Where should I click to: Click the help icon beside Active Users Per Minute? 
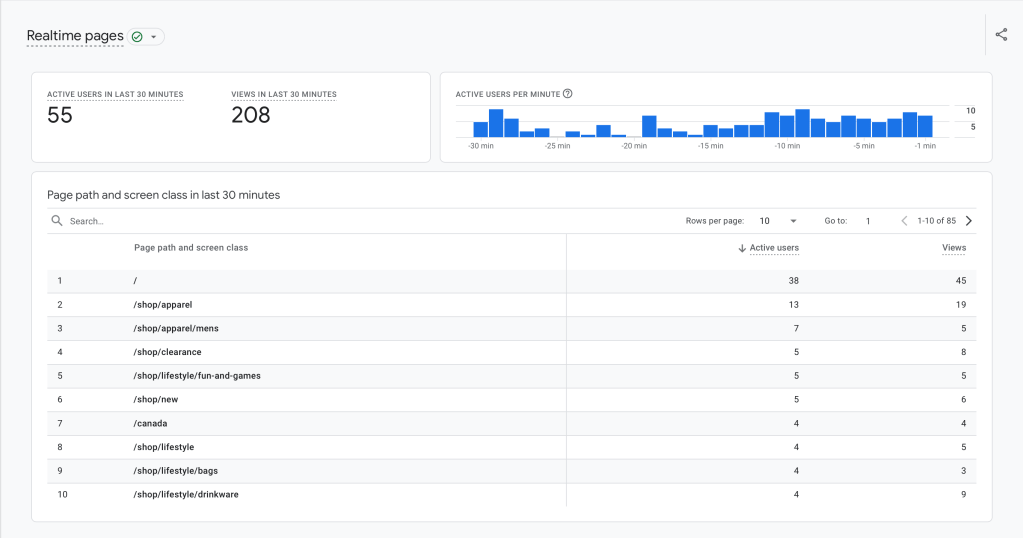pos(568,94)
